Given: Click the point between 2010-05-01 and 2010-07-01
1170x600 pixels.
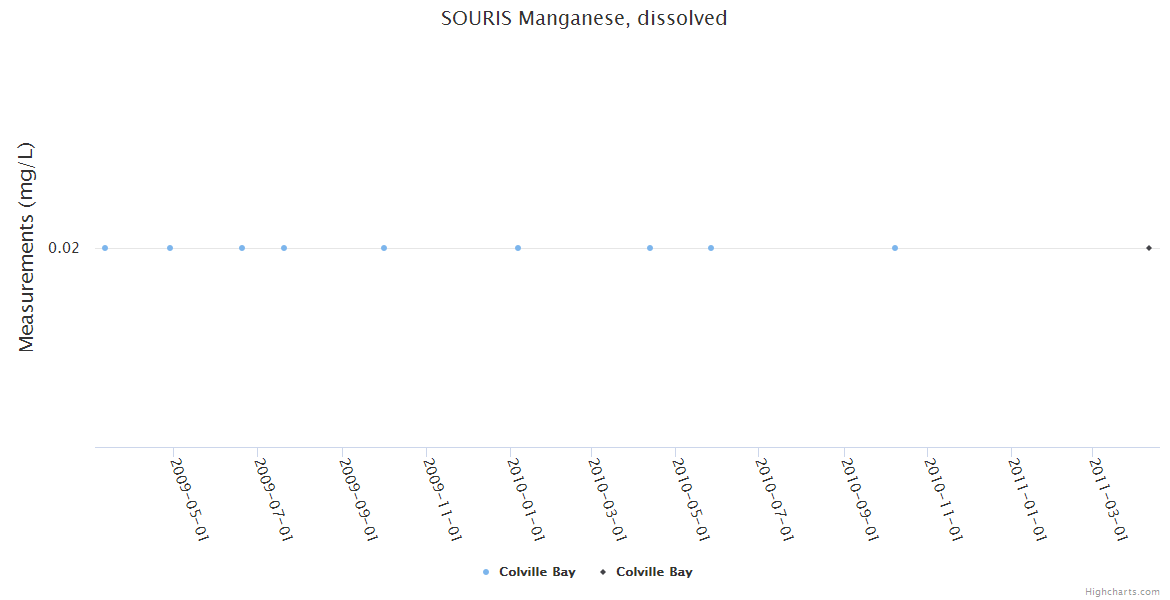Looking at the screenshot, I should (711, 248).
